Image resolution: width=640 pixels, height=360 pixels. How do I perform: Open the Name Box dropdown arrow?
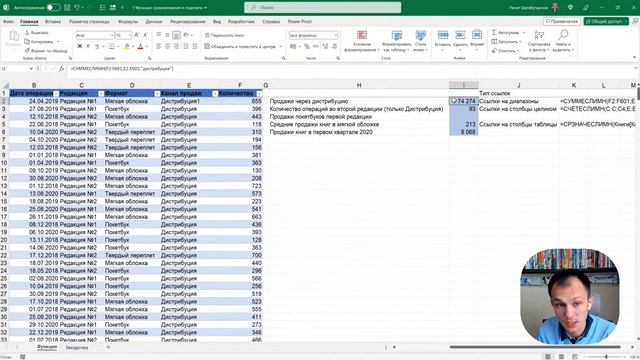coord(31,69)
